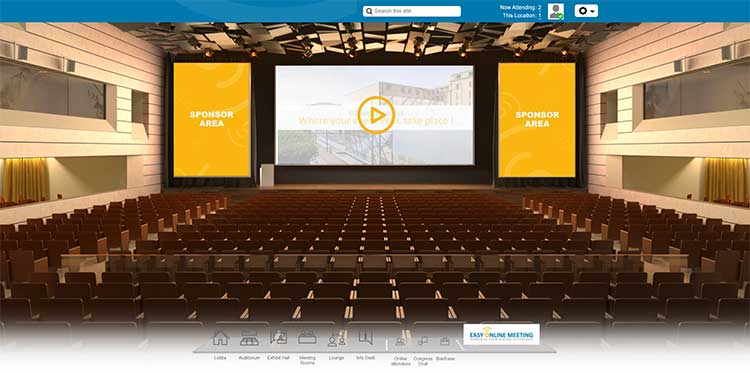Screen dimensions: 750x373
Task: Select the Auditorium label in navigation
Action: pos(249,358)
